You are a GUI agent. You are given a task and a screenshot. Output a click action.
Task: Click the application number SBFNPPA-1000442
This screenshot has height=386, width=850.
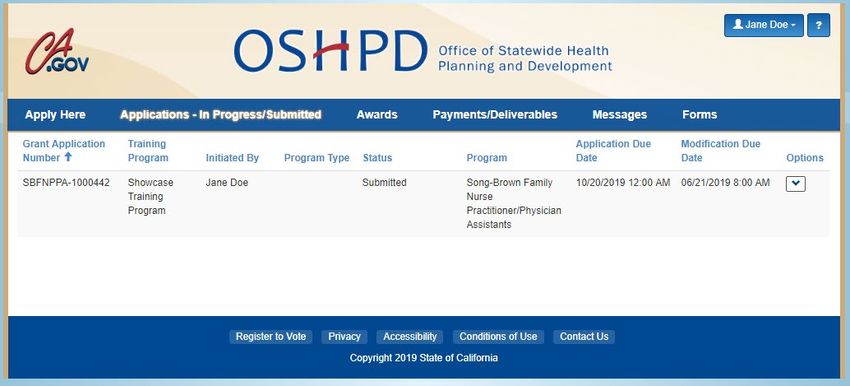click(66, 183)
